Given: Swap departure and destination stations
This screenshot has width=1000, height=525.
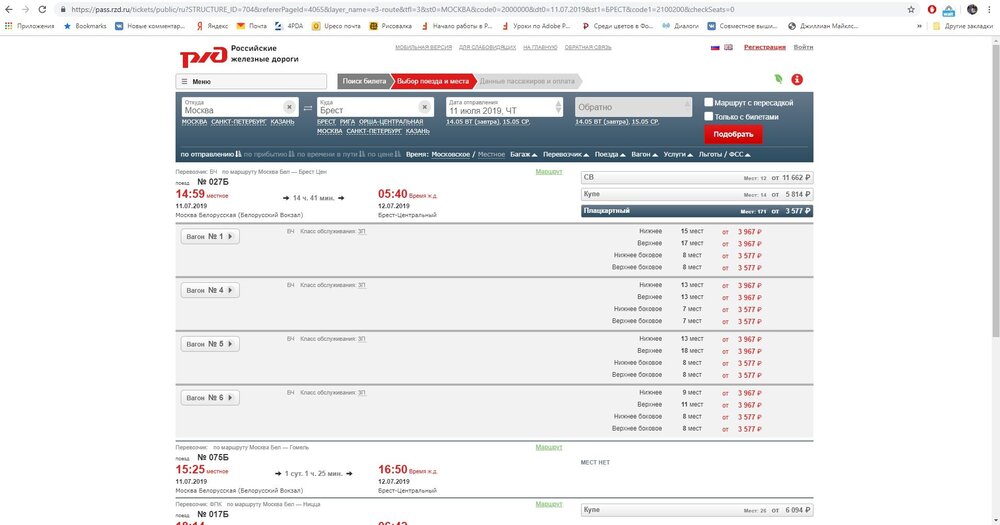Looking at the screenshot, I should [x=308, y=108].
